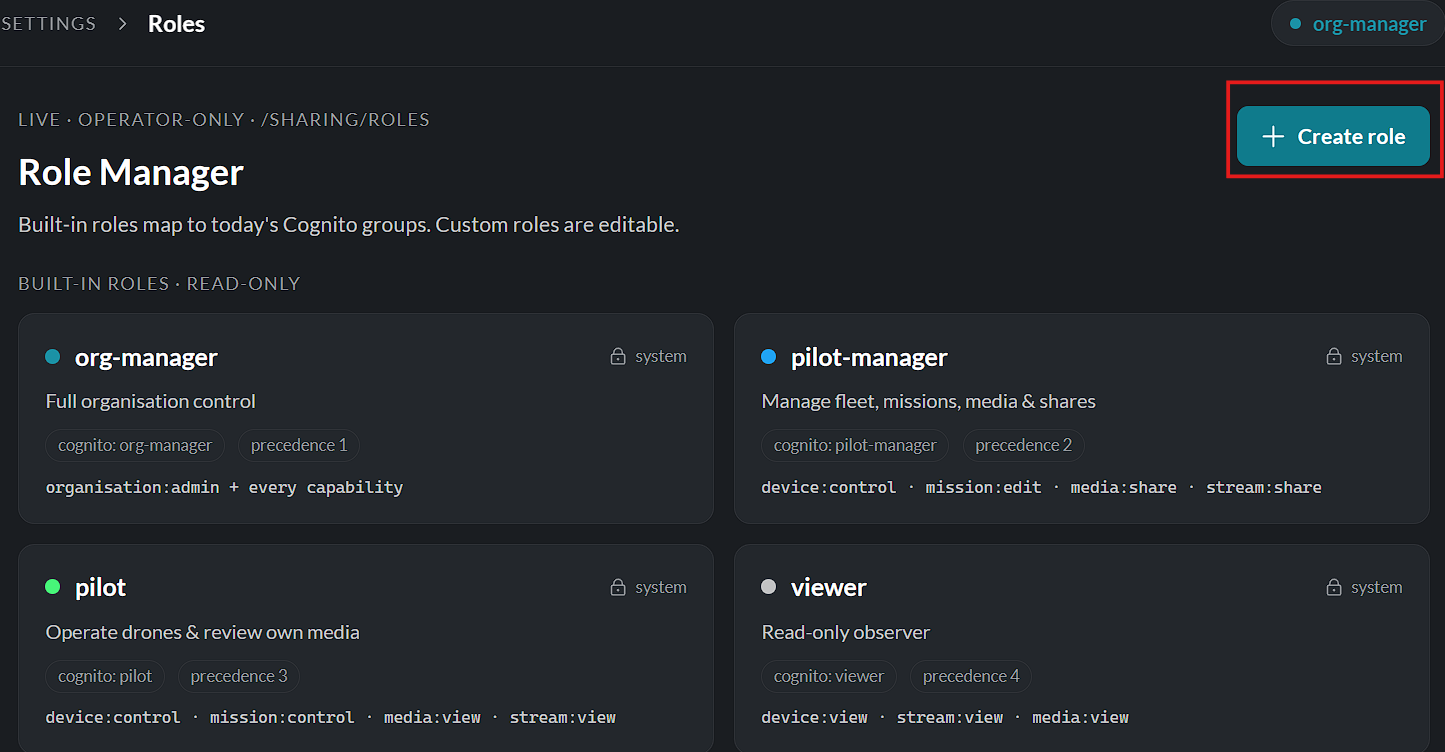Open the pilot role card title
This screenshot has width=1445, height=752.
coord(101,588)
